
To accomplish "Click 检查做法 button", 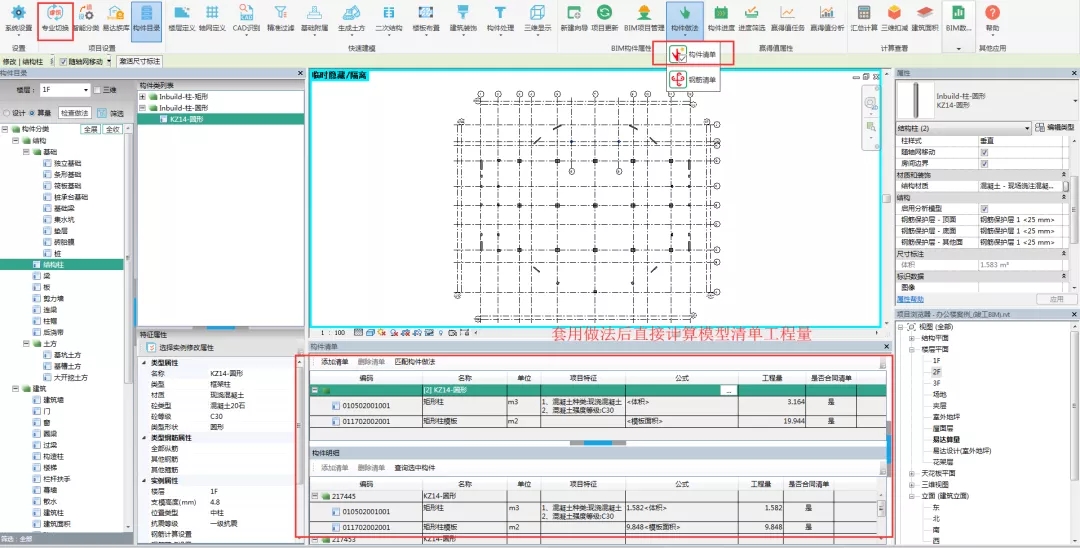I will (74, 113).
